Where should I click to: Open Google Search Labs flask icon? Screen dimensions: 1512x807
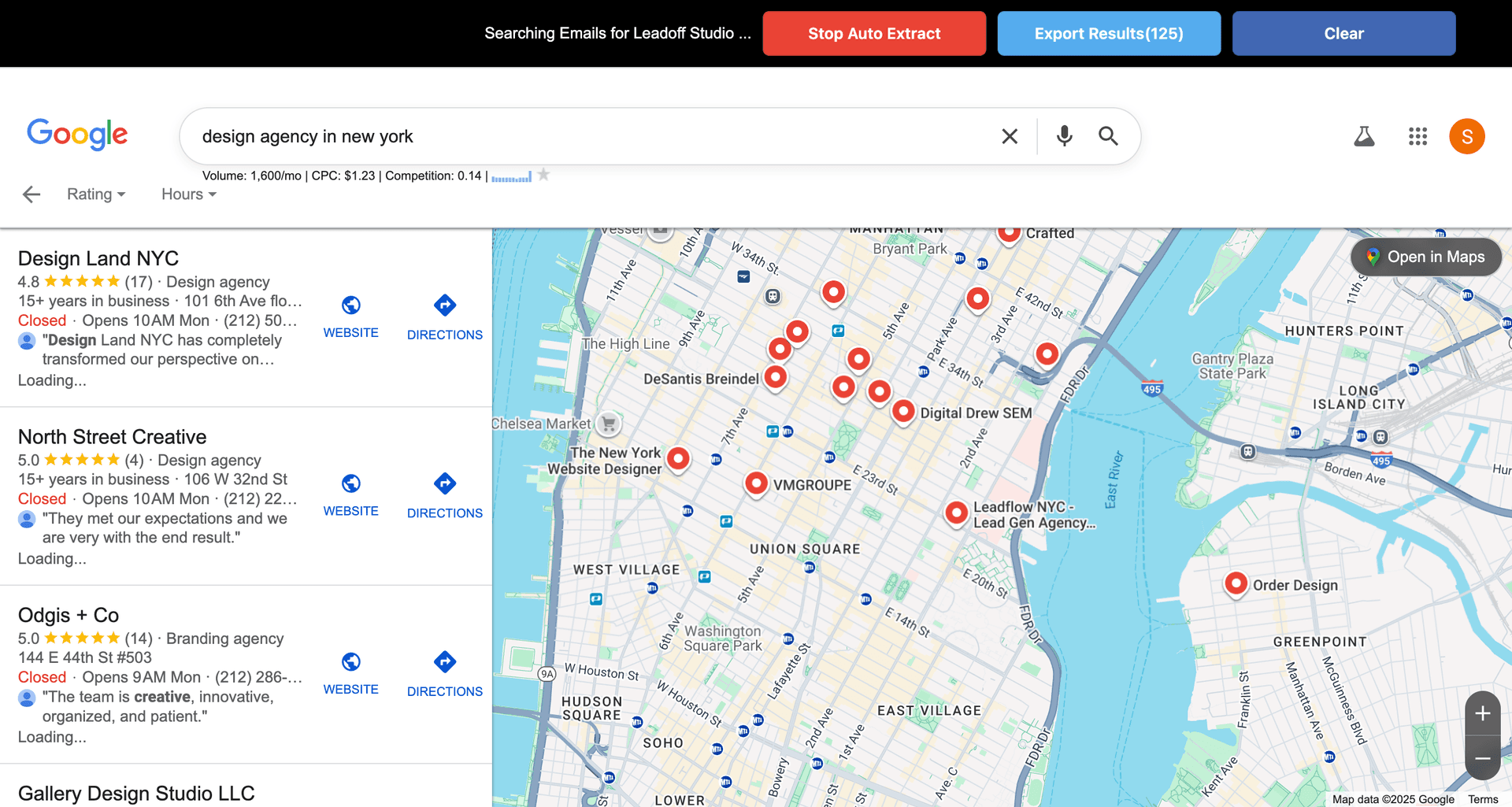[x=1364, y=136]
